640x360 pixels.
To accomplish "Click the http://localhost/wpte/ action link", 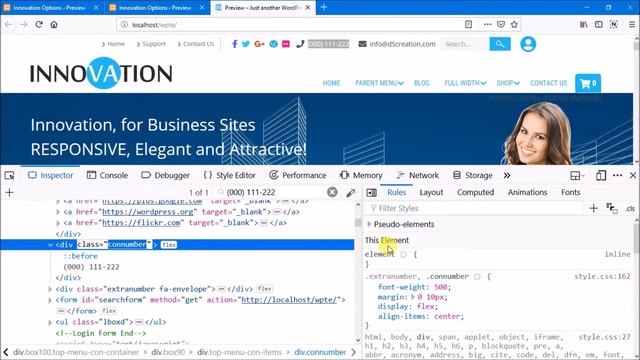I will pos(289,300).
